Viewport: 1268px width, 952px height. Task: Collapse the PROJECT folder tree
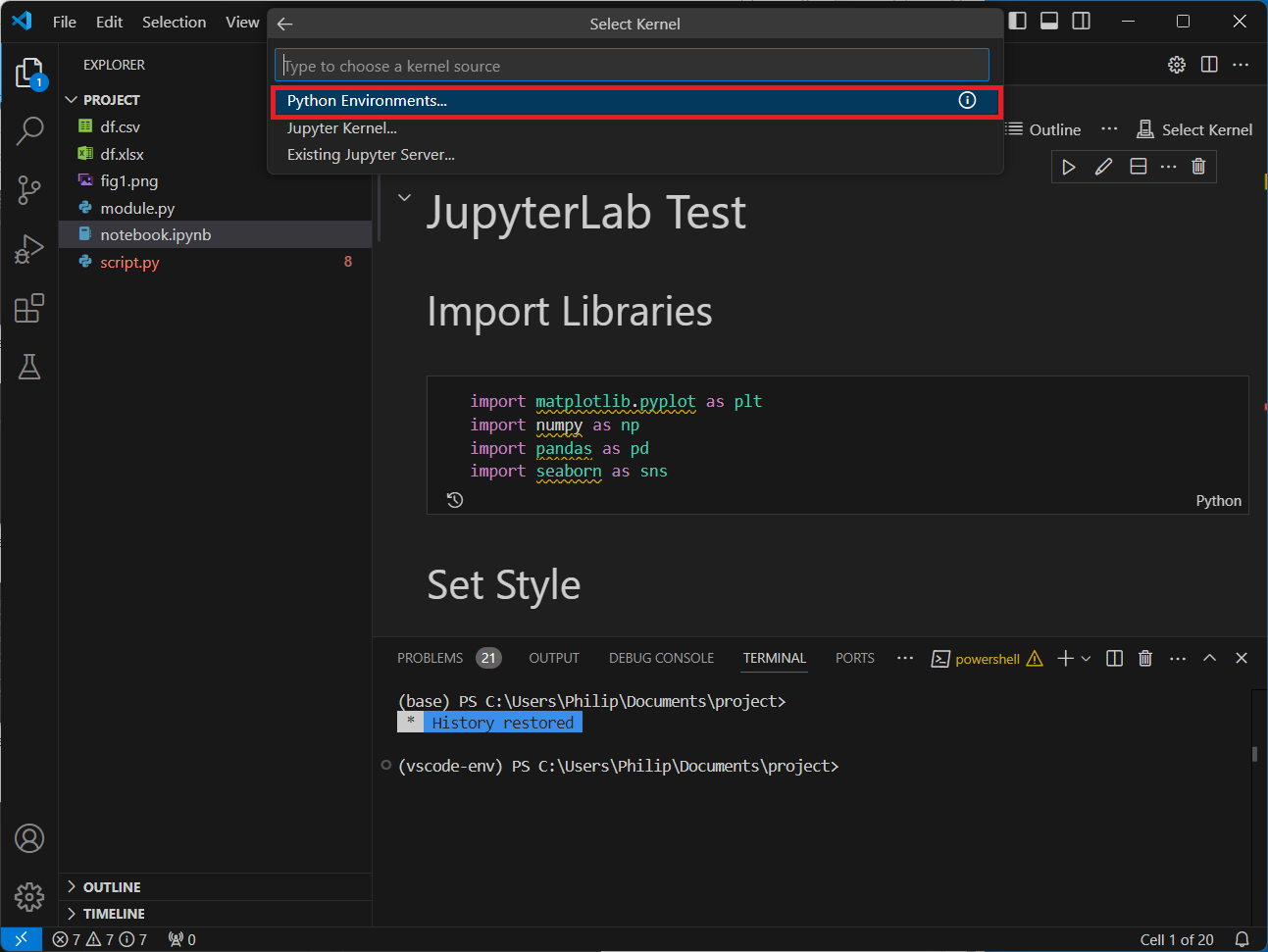coord(71,100)
